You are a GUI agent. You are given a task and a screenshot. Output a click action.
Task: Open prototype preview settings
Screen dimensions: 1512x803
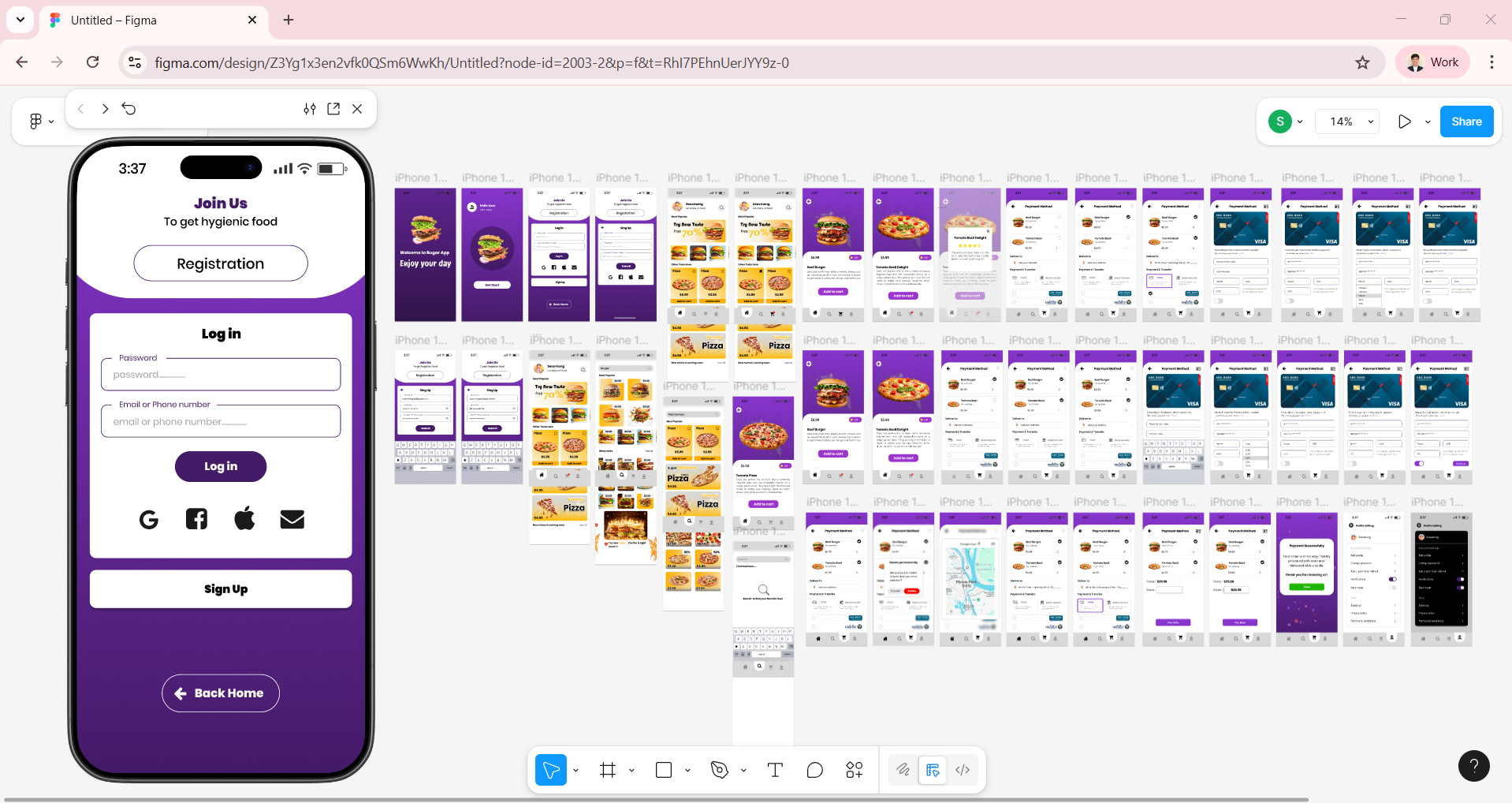[x=310, y=109]
